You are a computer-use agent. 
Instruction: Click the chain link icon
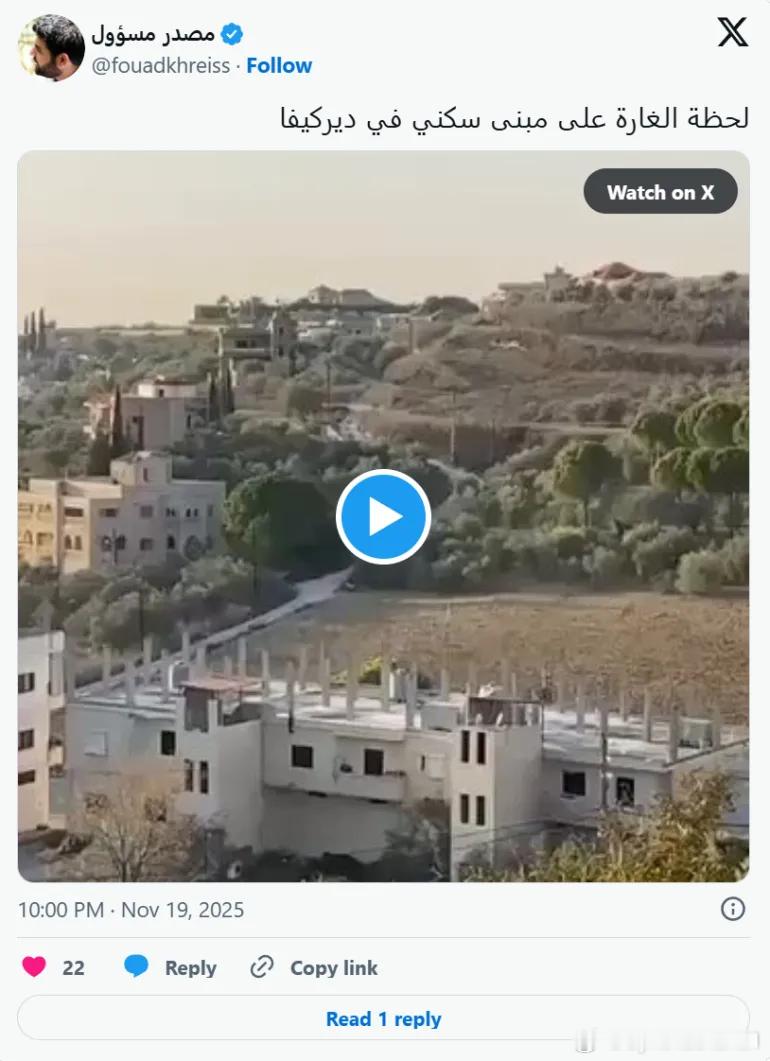[x=262, y=967]
